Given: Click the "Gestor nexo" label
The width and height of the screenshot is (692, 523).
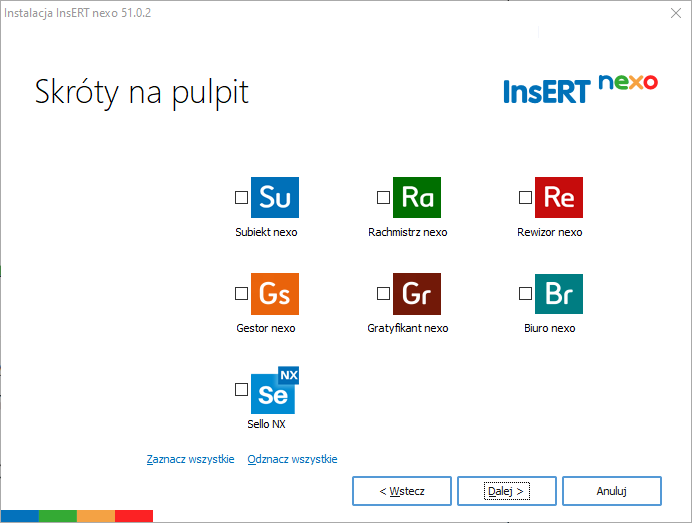Looking at the screenshot, I should [x=266, y=328].
